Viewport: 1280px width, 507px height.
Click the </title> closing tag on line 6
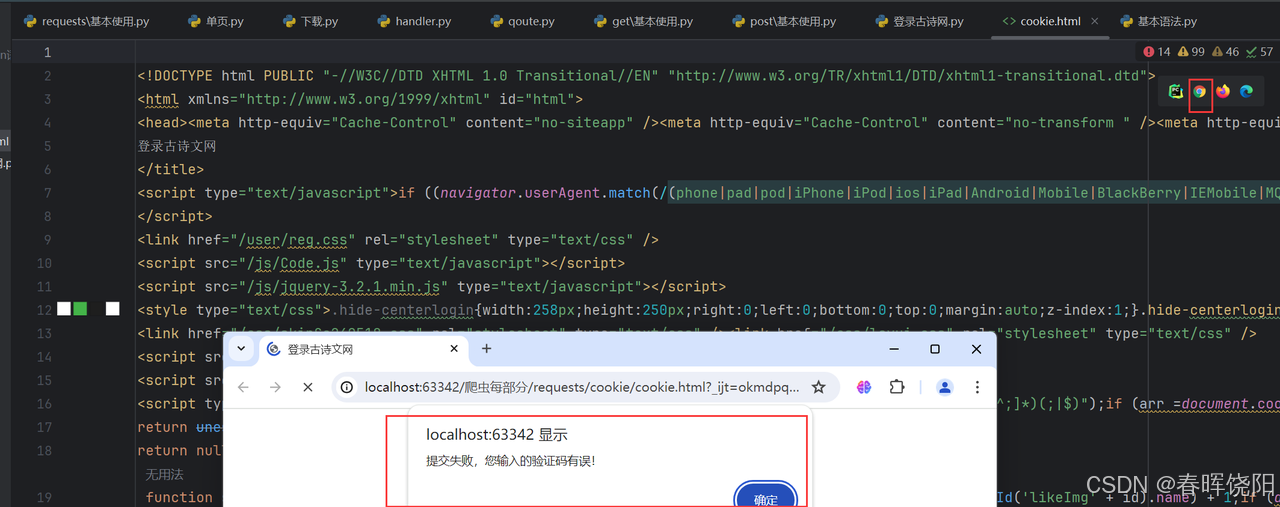[x=171, y=169]
